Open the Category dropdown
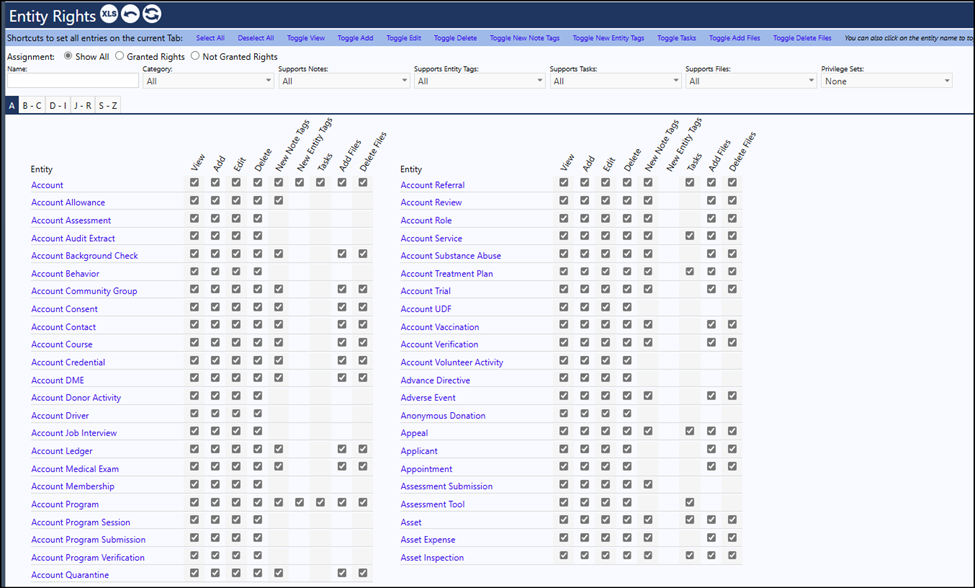Screen dimensions: 975x588 coord(208,81)
